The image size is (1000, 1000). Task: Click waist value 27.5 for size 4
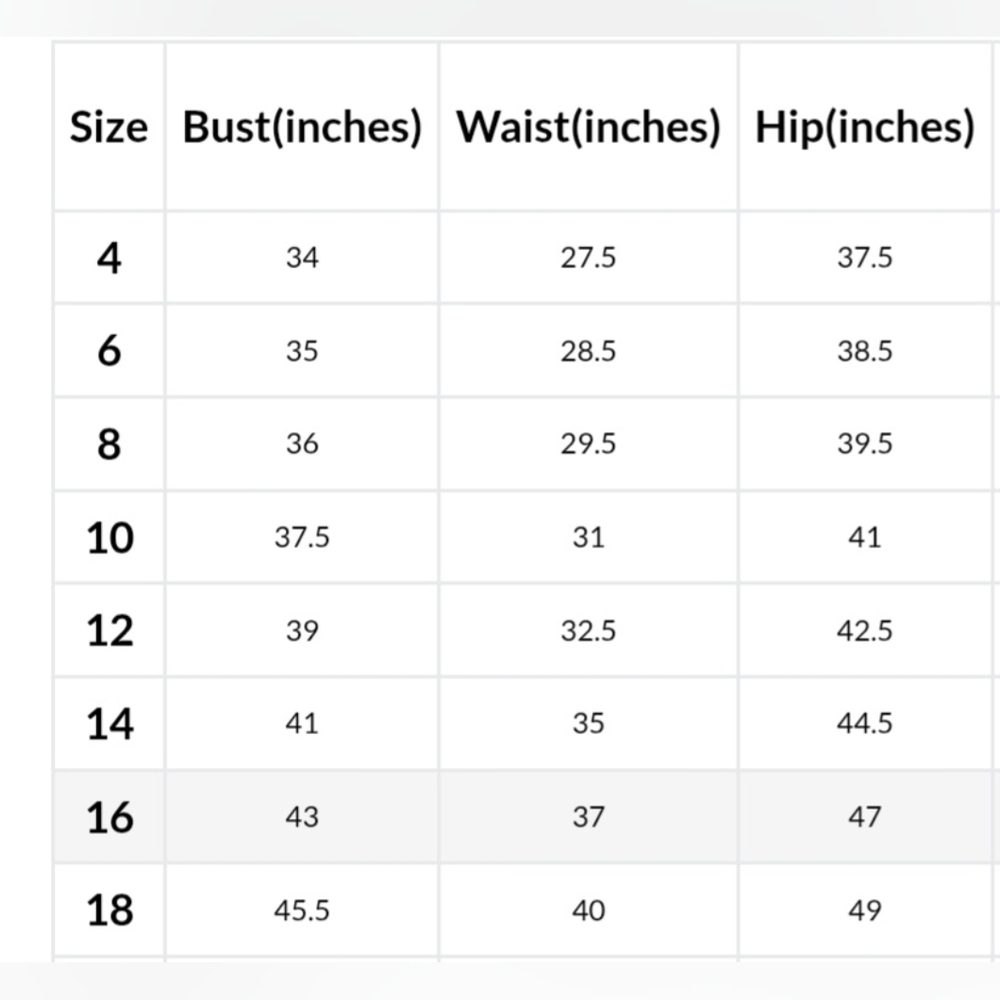tap(588, 258)
